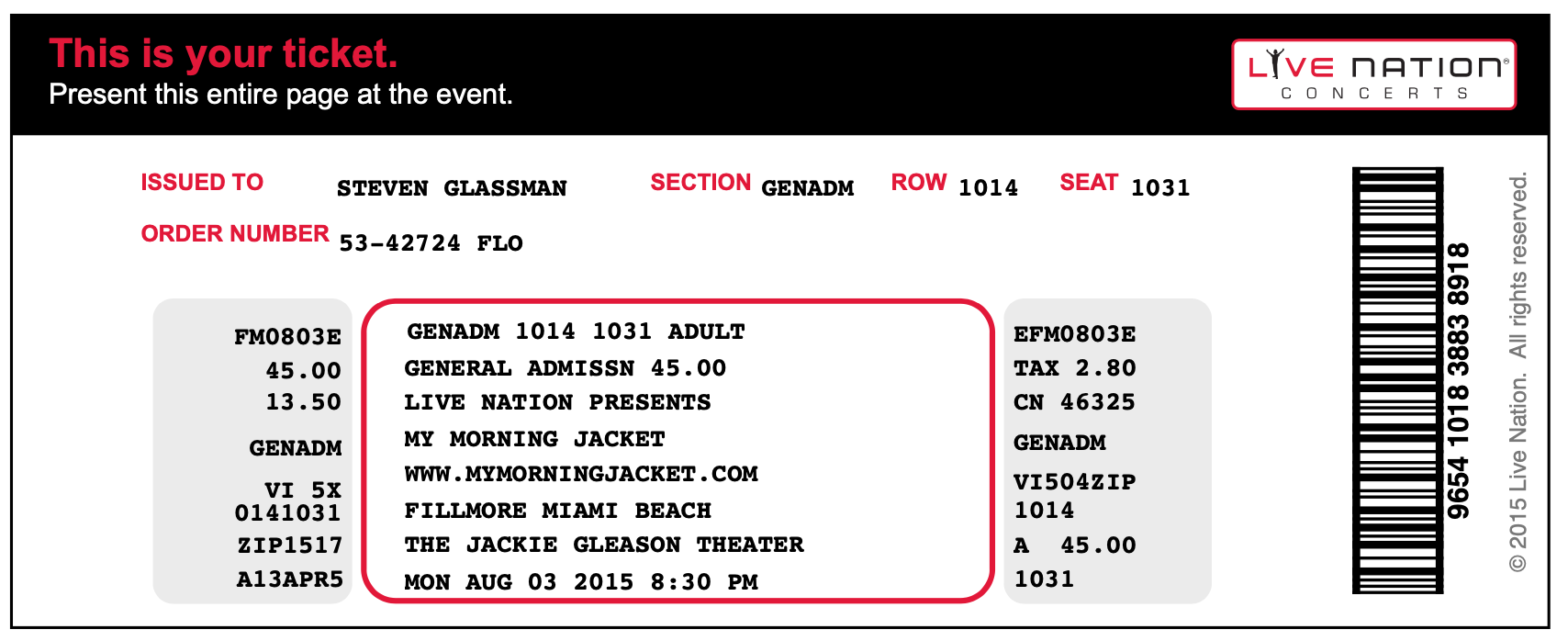The image size is (1568, 641).
Task: Click FILLMORE MIAMI BEACH venue text
Action: click(x=558, y=511)
